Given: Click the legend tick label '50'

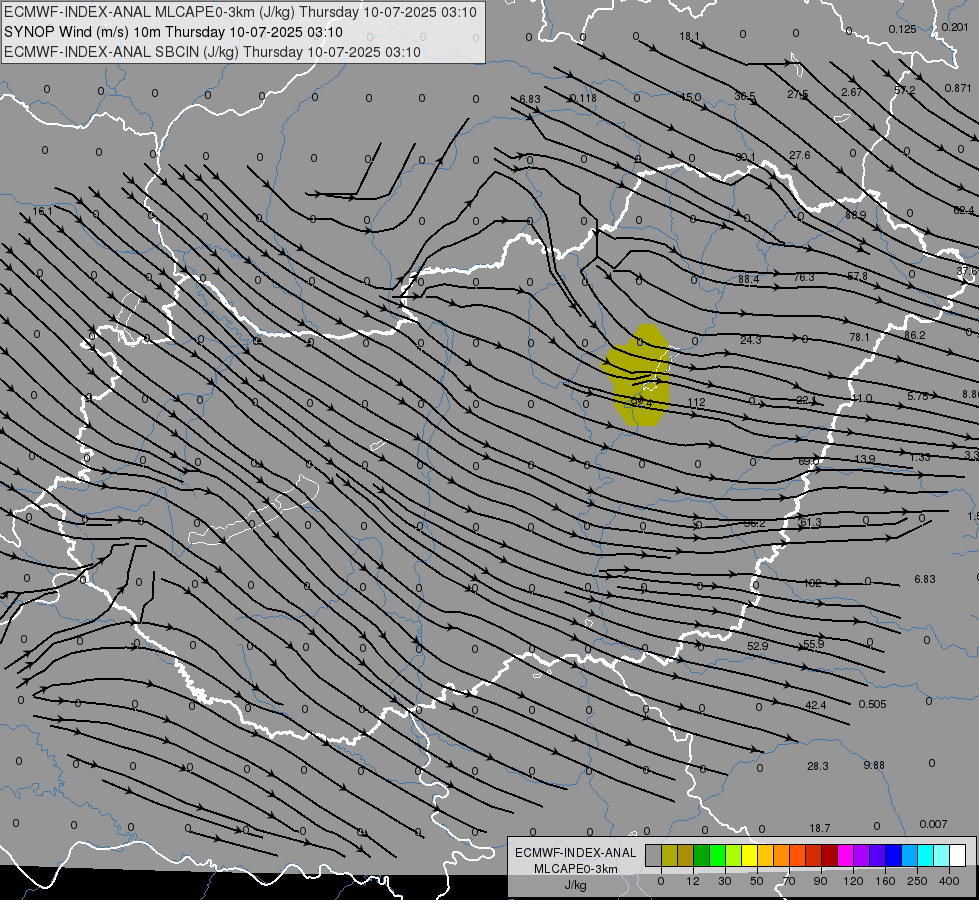Looking at the screenshot, I should tap(757, 881).
